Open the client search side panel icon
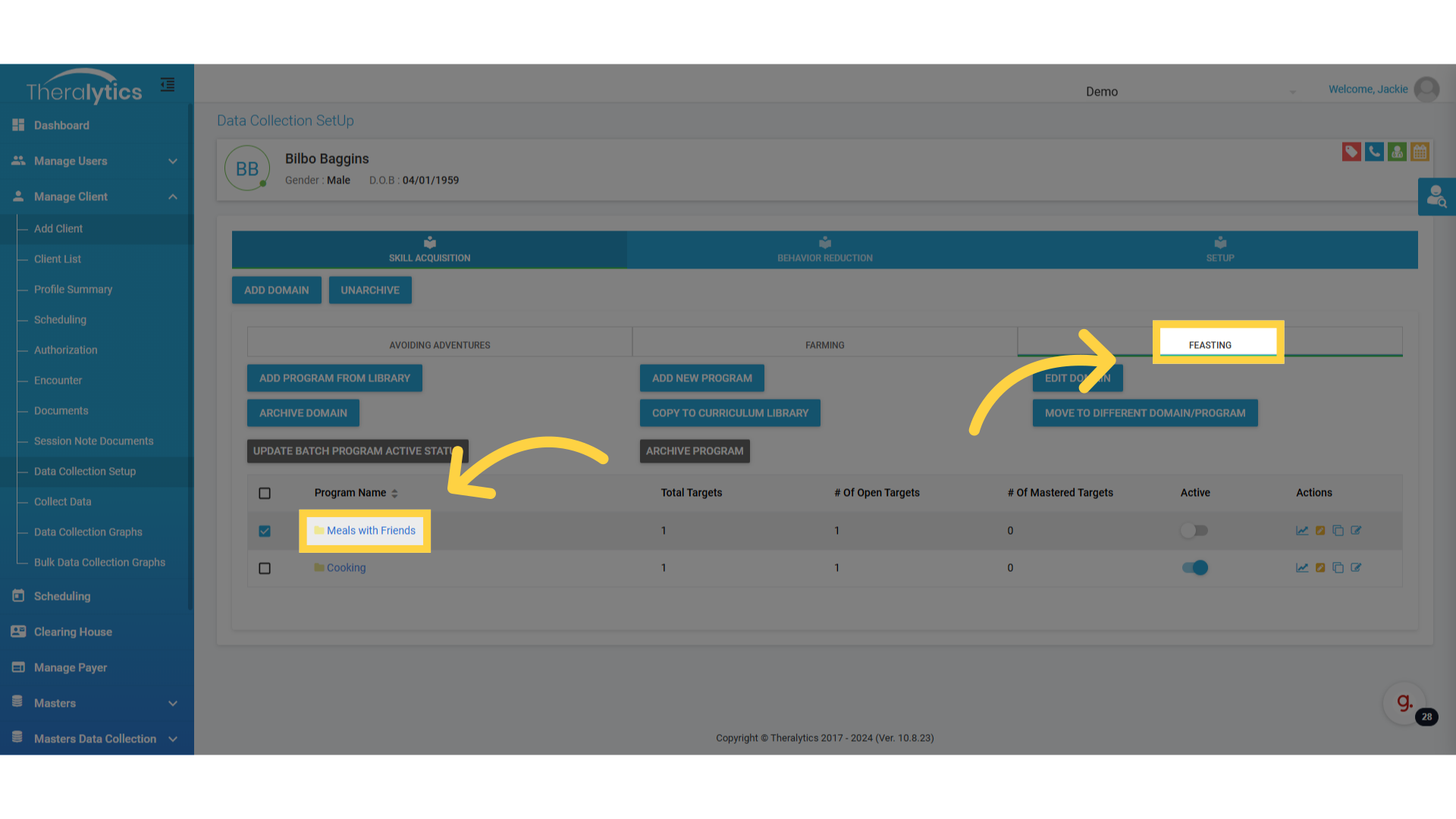Screen dimensions: 1456x819 click(1436, 197)
